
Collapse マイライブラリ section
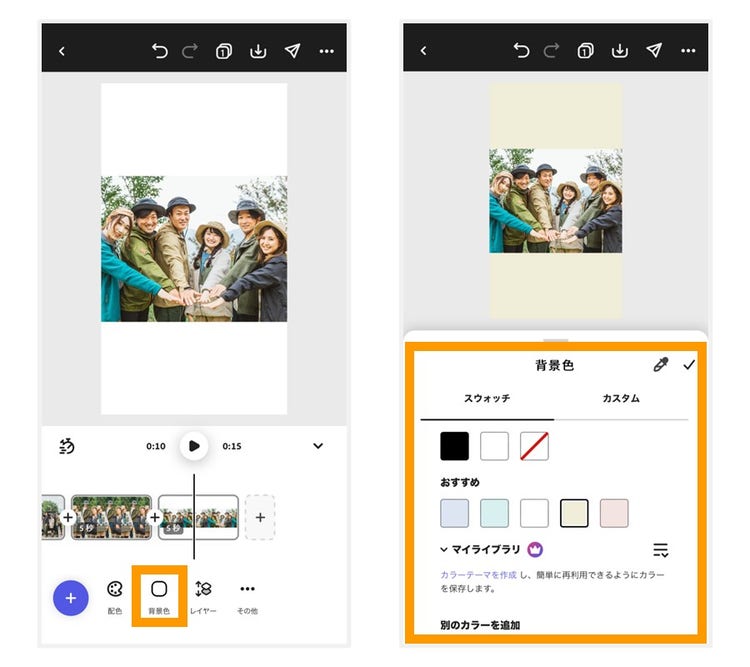(444, 549)
